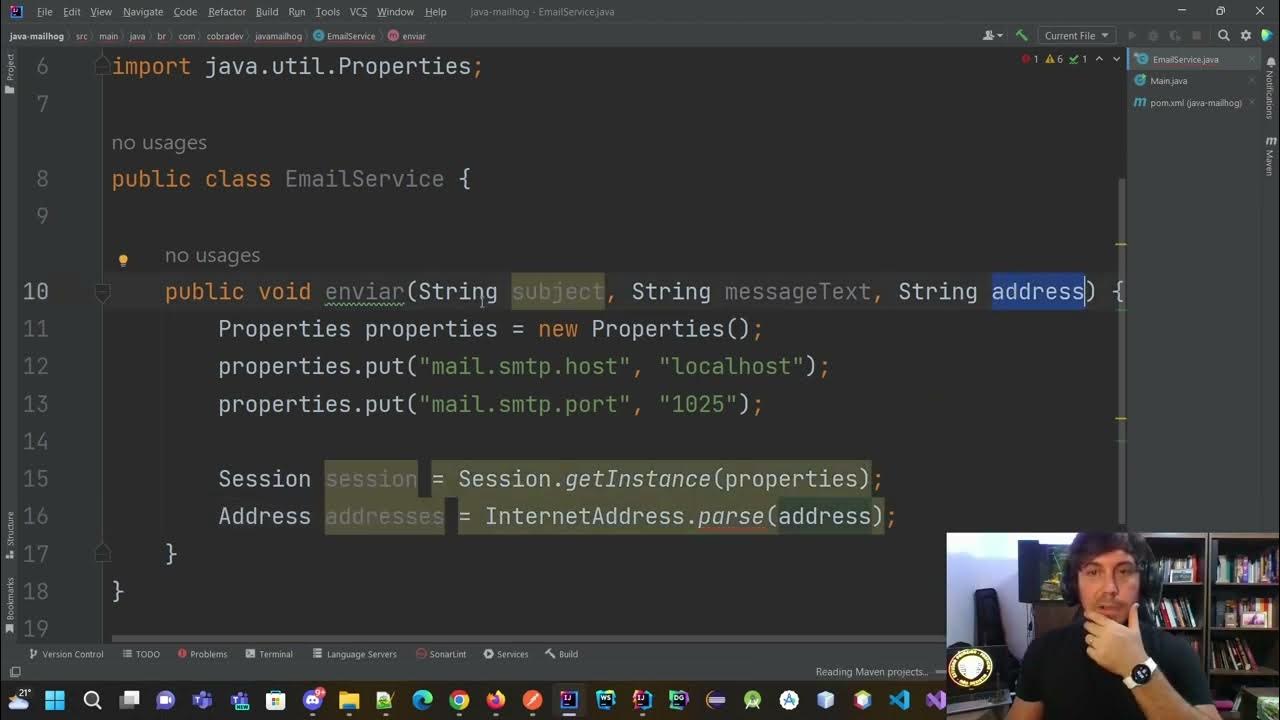Open the File menu
1280x720 pixels.
pyautogui.click(x=45, y=12)
